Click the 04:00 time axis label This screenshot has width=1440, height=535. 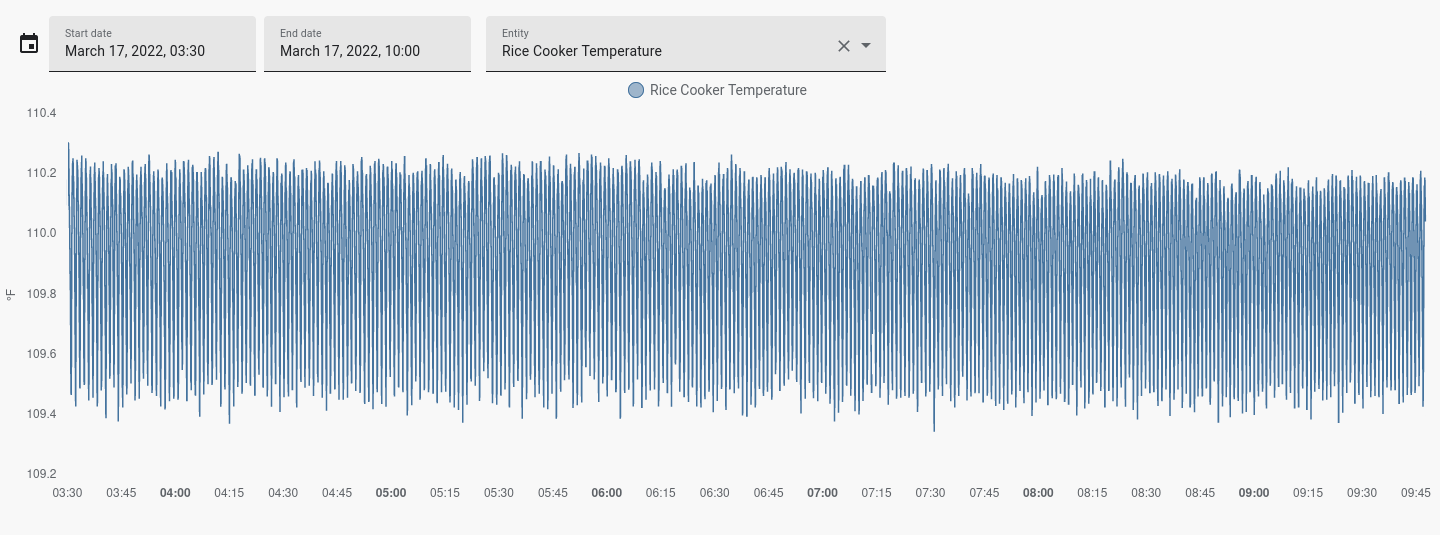[x=175, y=493]
